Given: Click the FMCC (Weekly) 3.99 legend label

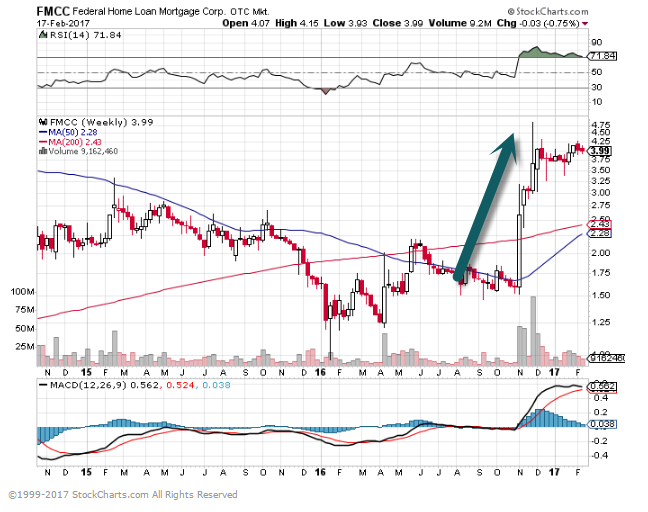Looking at the screenshot, I should tap(101, 122).
